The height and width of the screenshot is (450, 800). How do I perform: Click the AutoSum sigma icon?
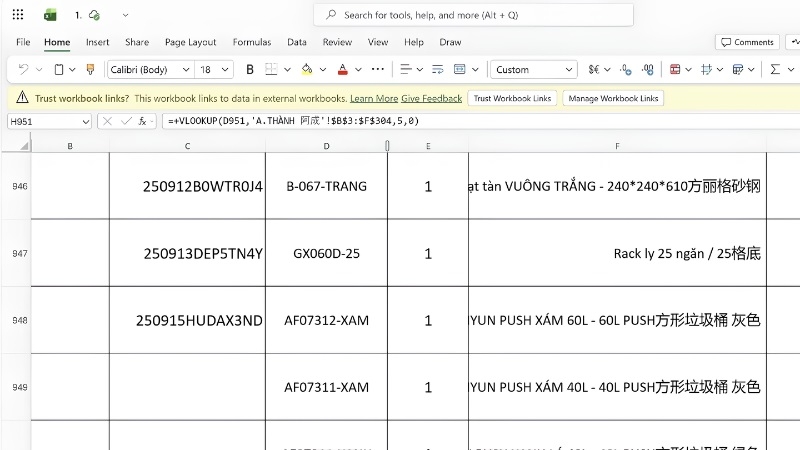[x=775, y=69]
